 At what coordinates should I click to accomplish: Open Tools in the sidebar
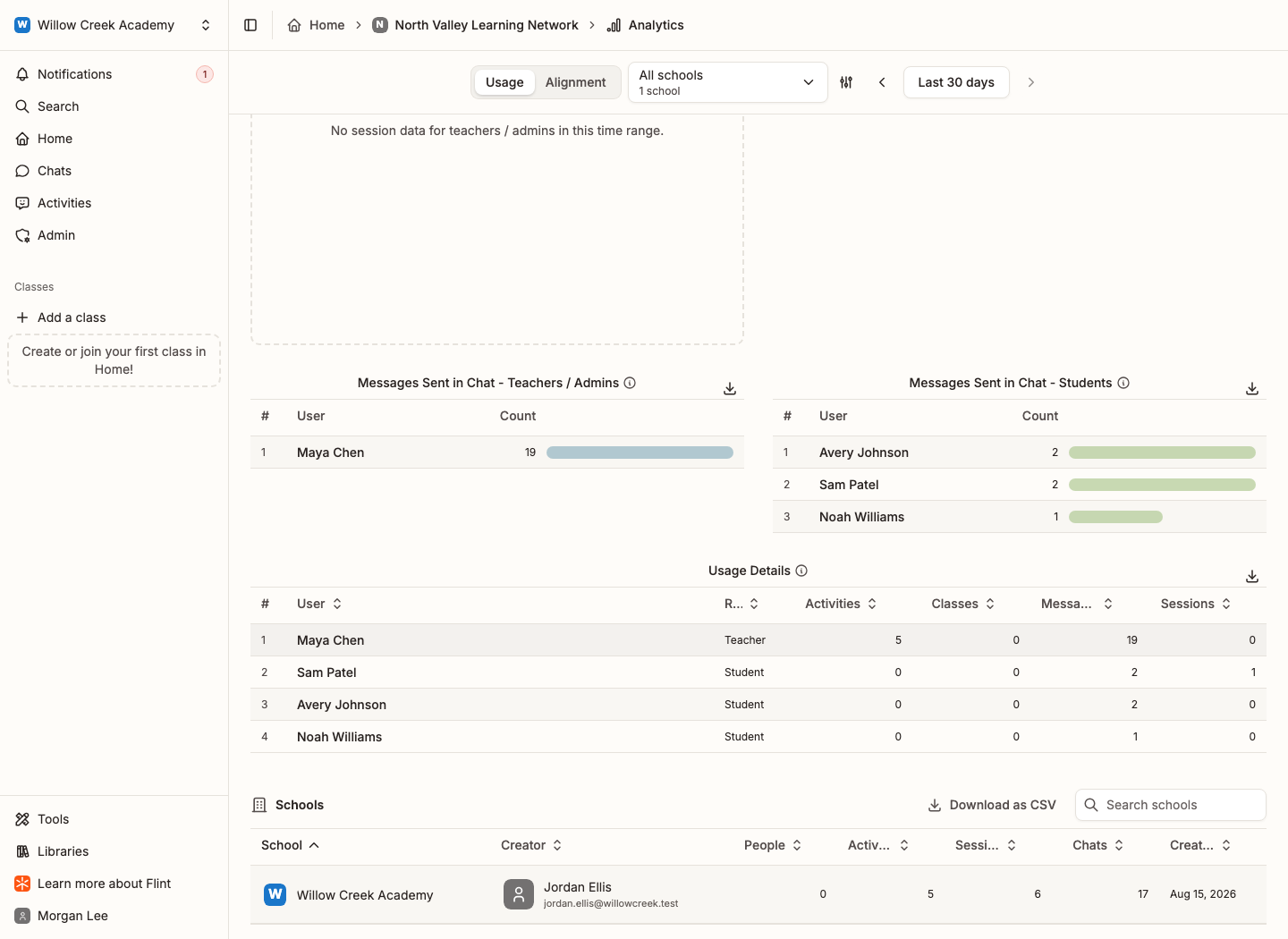[114, 819]
